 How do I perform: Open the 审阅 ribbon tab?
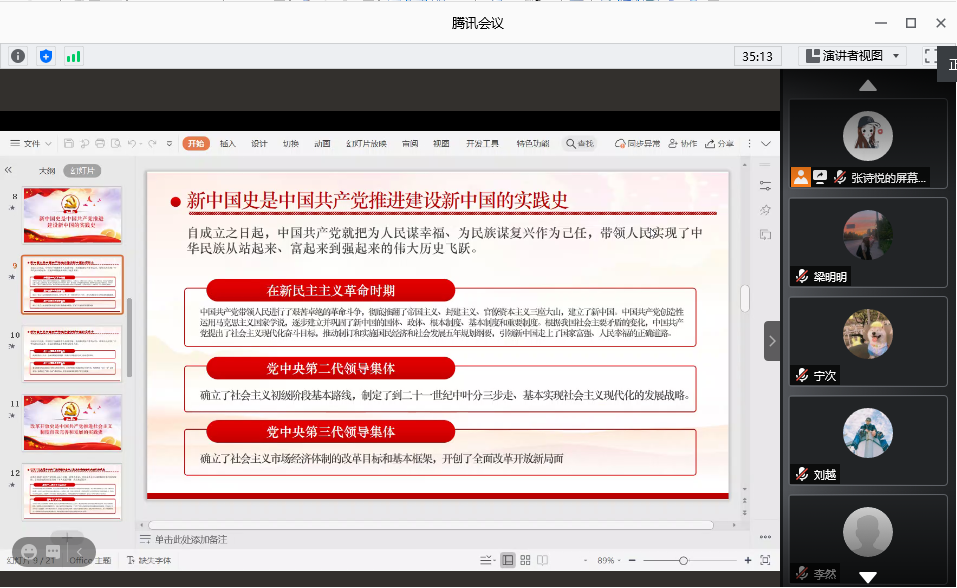410,143
